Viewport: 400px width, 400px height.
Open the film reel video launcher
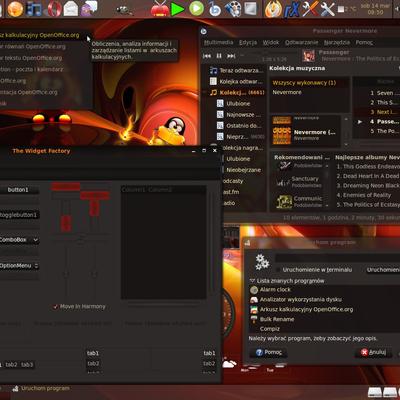233,9
